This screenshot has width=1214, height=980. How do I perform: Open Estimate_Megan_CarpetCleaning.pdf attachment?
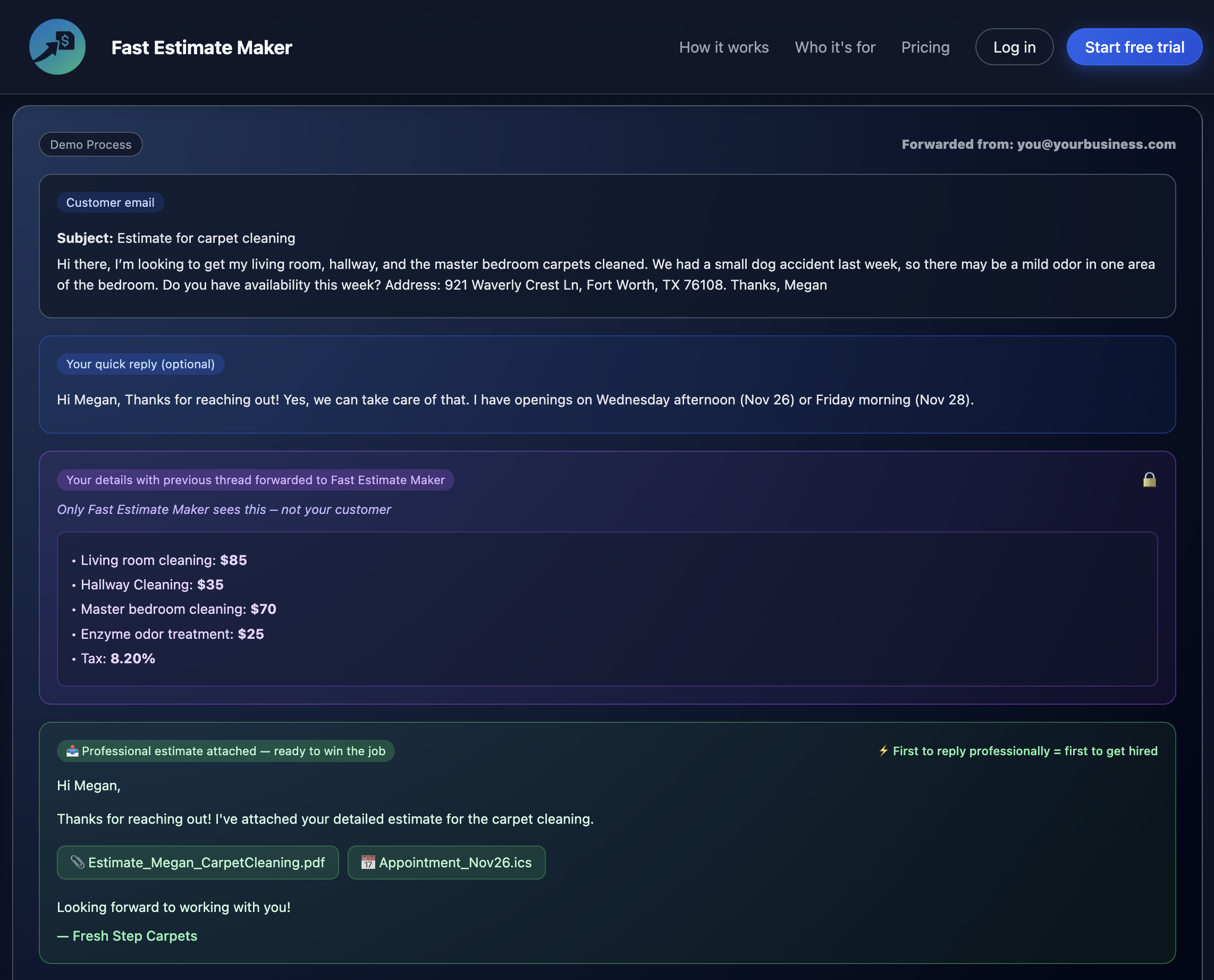pyautogui.click(x=198, y=863)
